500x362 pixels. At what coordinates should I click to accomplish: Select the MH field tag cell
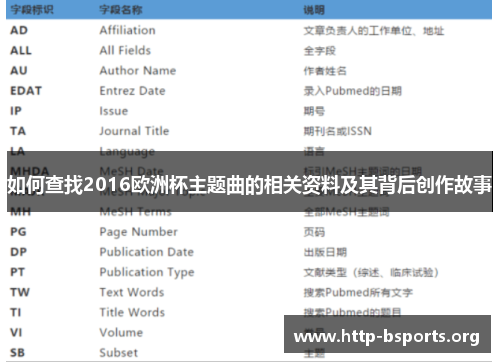pos(21,212)
